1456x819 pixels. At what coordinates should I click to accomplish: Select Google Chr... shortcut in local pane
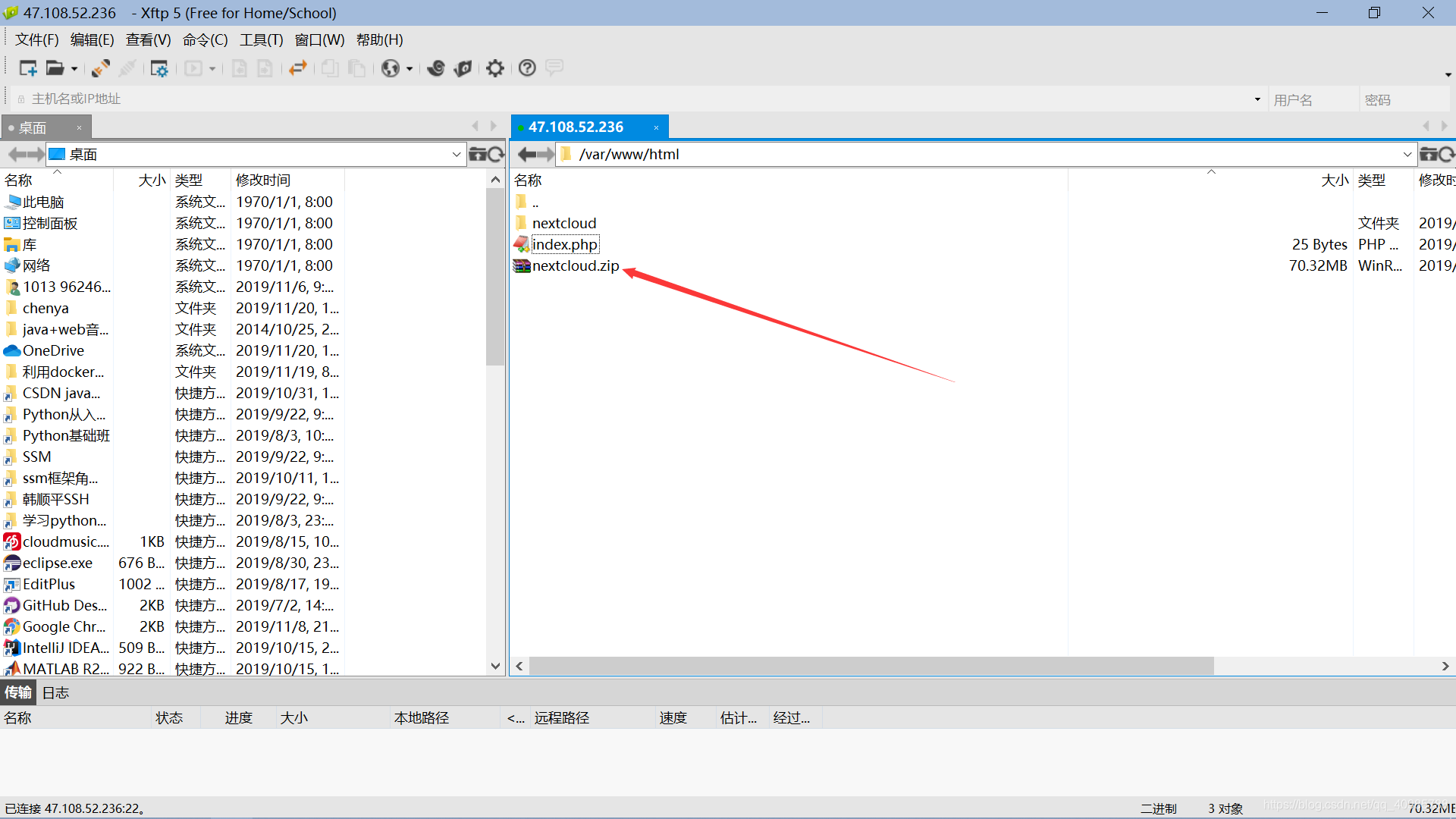(64, 627)
